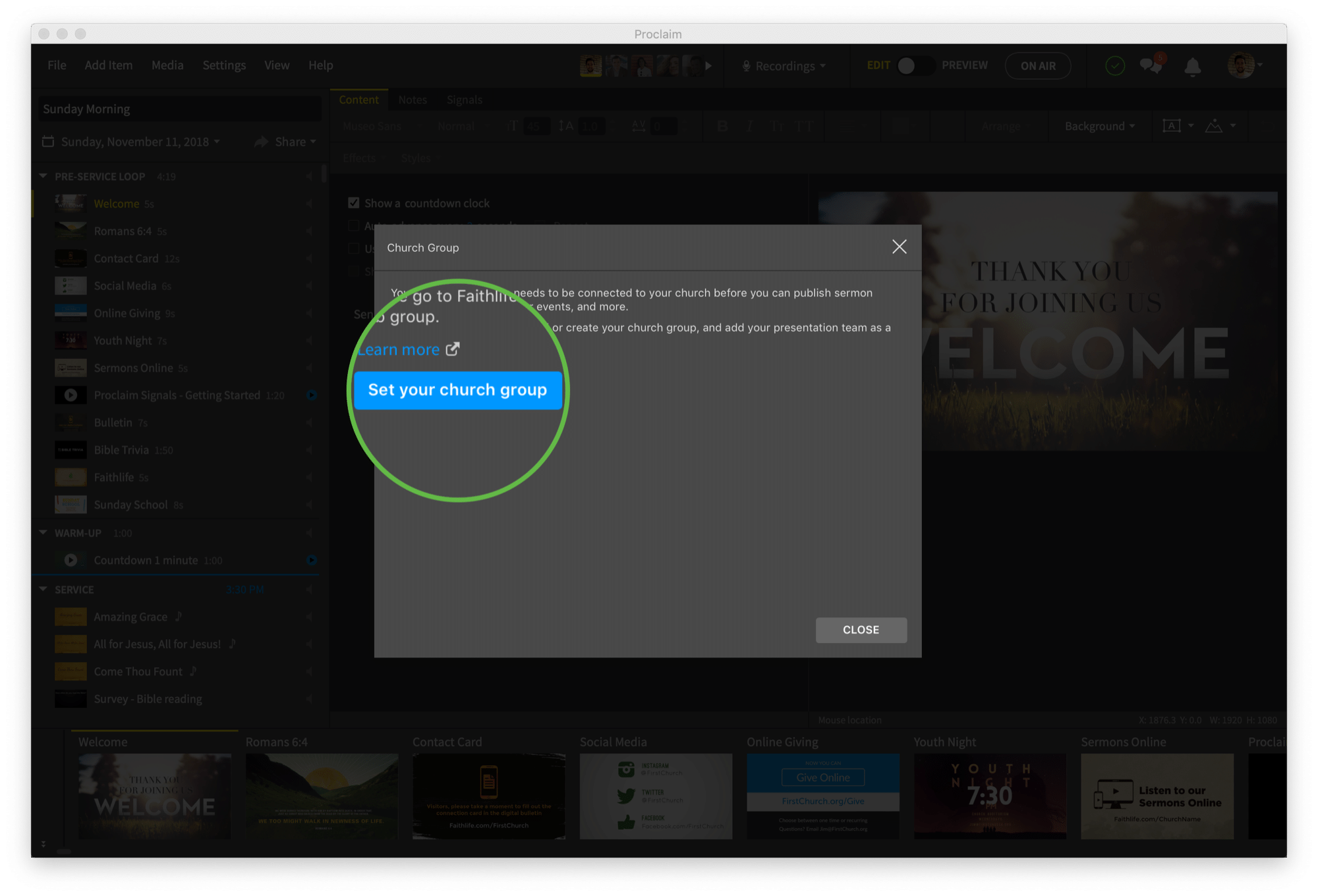Screen dimensions: 1318x896
Task: Click the ON AIR button
Action: pyautogui.click(x=1038, y=66)
